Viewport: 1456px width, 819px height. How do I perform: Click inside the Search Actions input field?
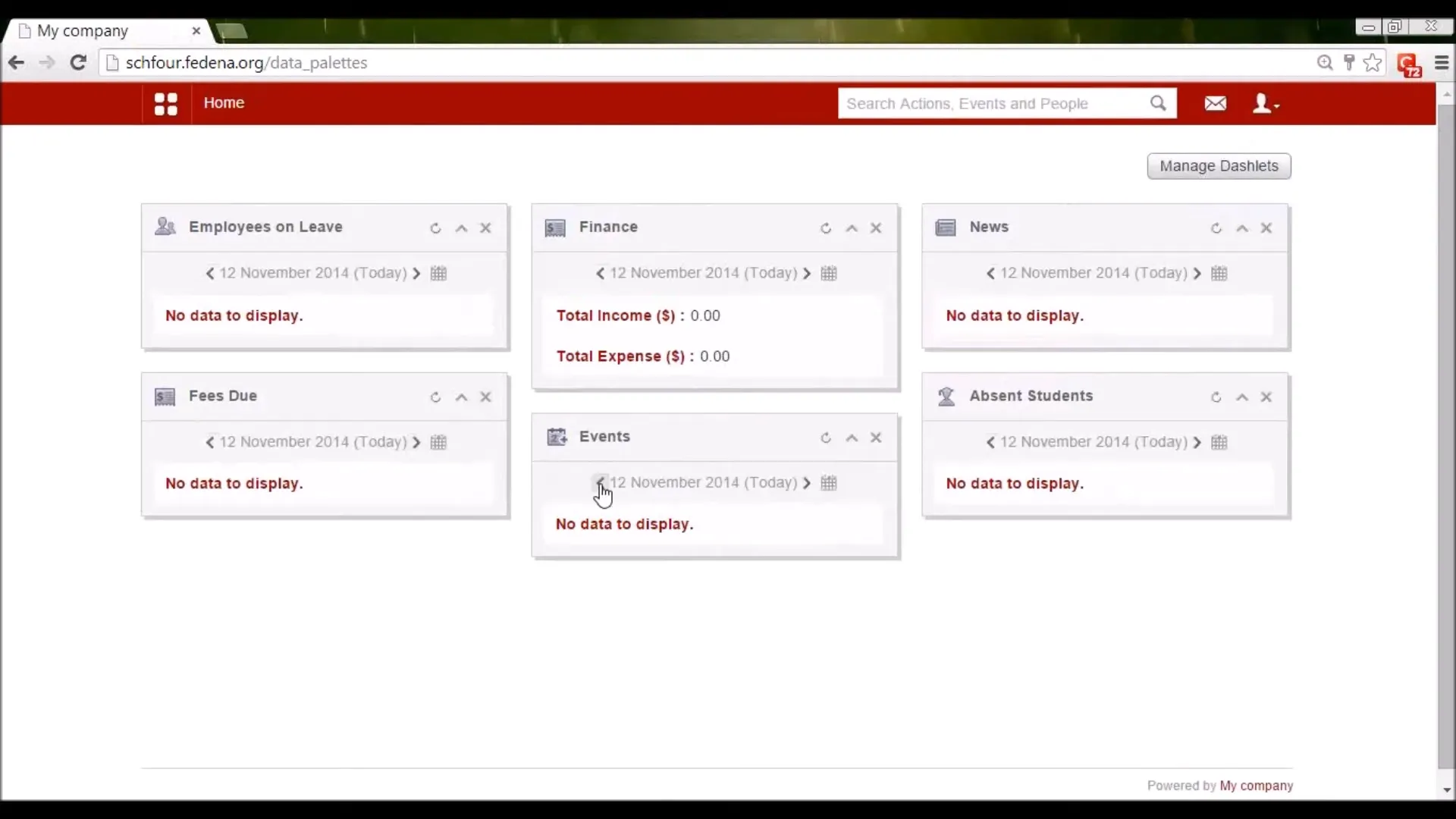[986, 103]
